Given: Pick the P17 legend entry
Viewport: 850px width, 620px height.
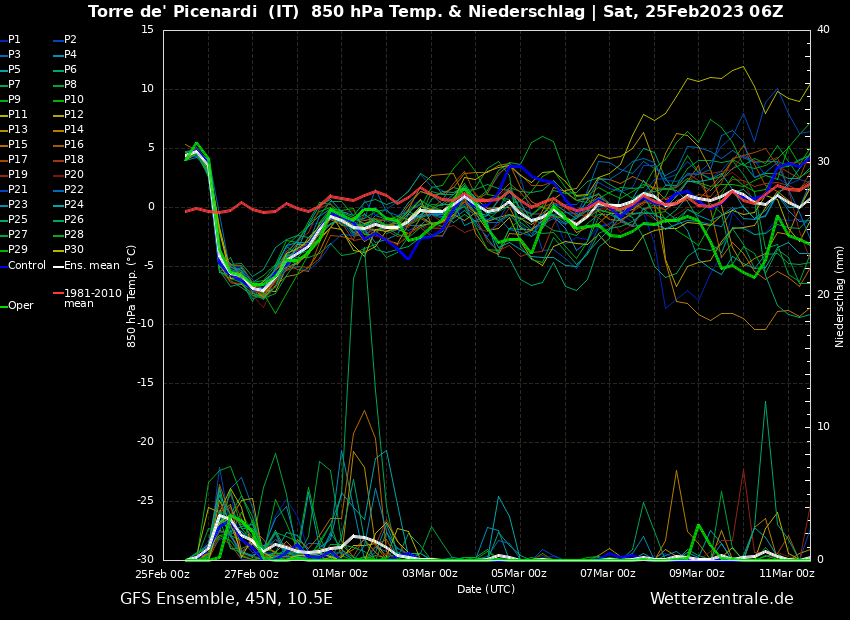Looking at the screenshot, I should click(17, 159).
